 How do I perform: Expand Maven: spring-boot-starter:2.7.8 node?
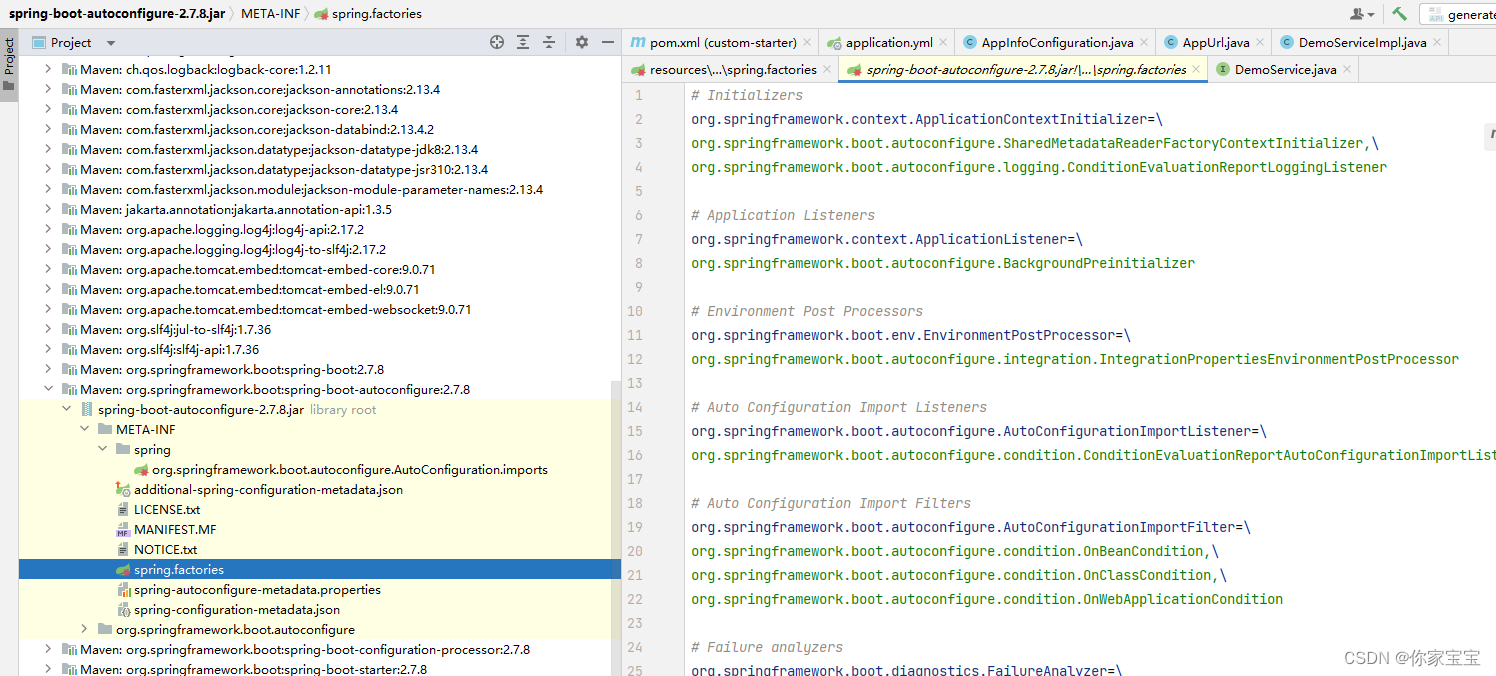tap(47, 668)
